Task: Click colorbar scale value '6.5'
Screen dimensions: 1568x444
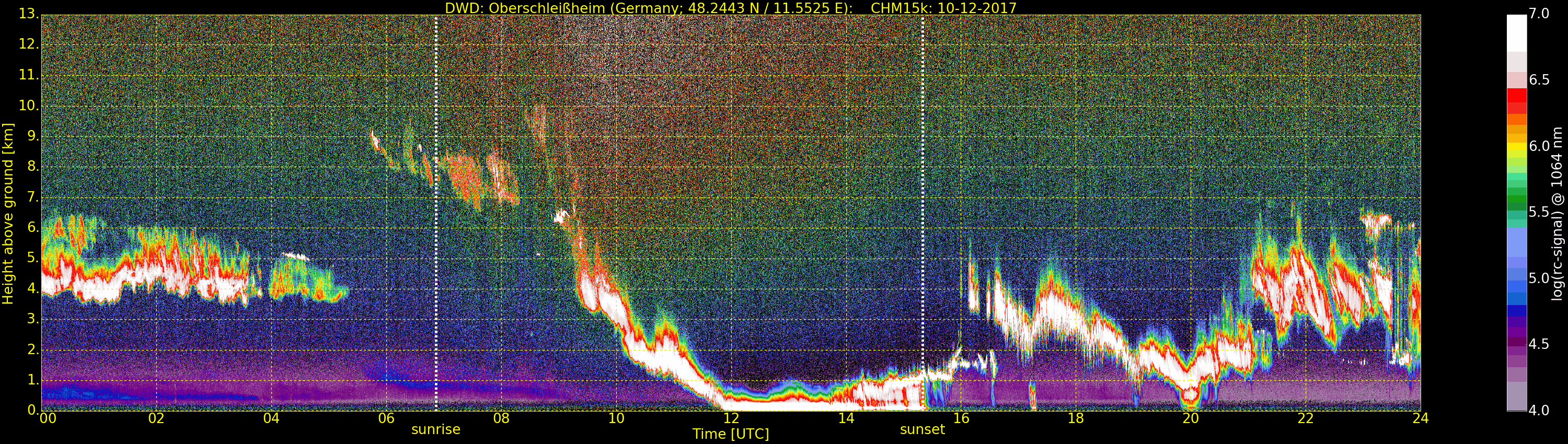Action: coord(1539,80)
